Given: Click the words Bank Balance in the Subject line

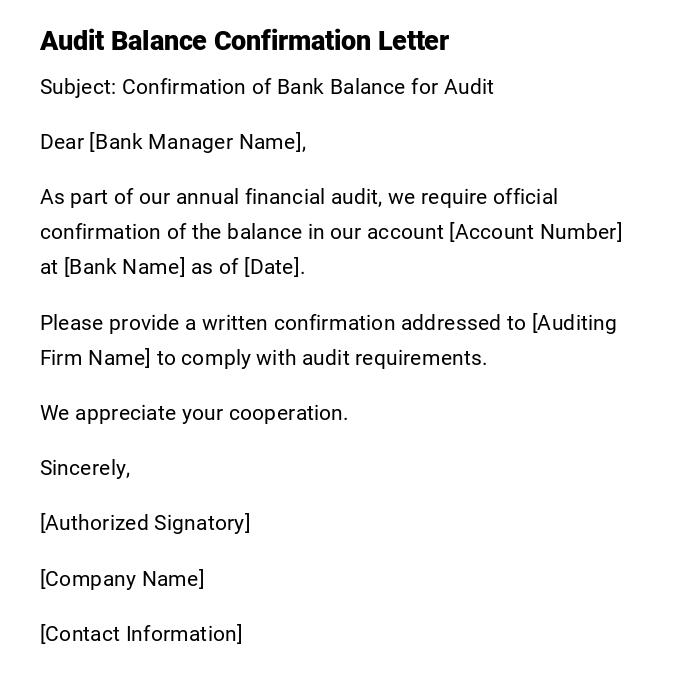Looking at the screenshot, I should tap(341, 87).
